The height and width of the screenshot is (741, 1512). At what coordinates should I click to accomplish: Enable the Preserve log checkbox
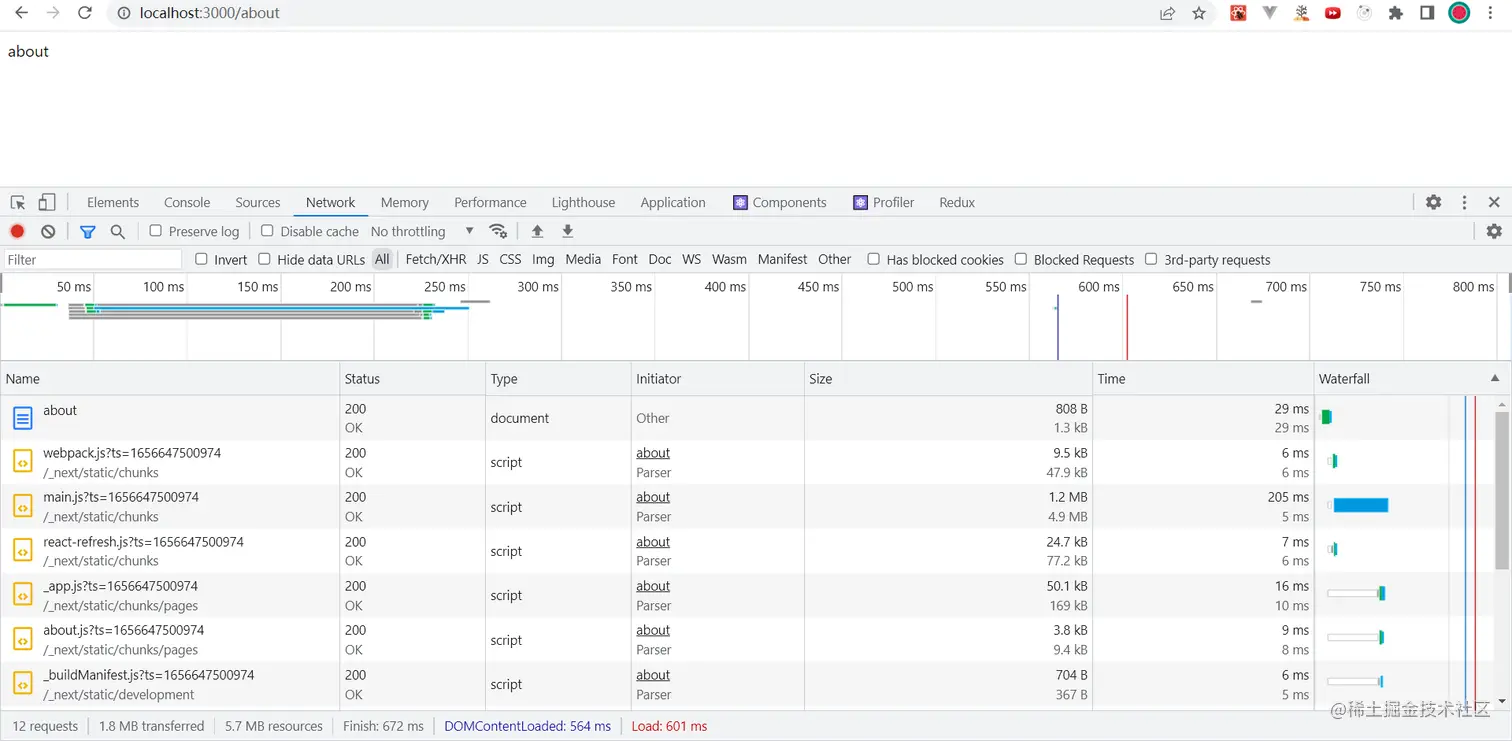point(156,231)
